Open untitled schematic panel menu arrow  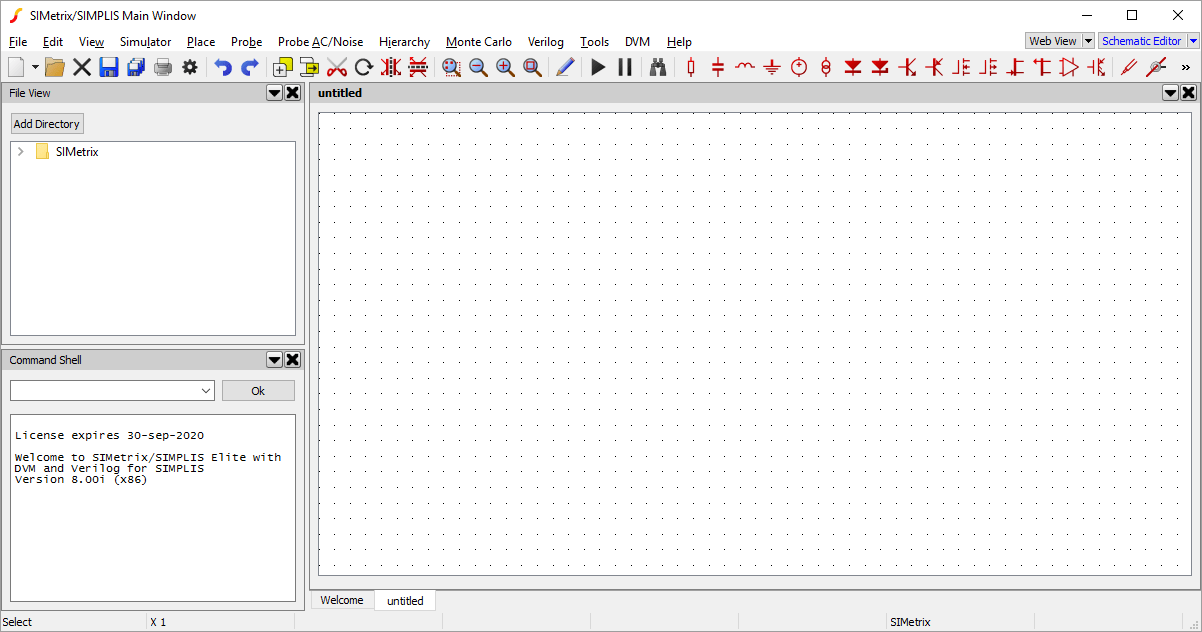pyautogui.click(x=1171, y=93)
